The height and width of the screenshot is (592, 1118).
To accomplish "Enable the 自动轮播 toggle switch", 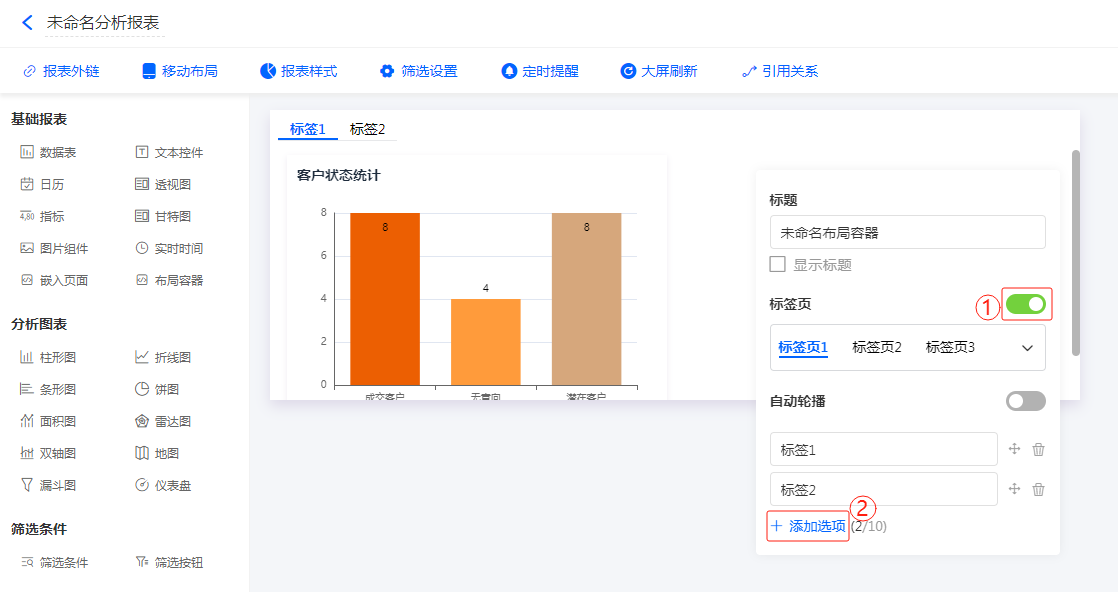I will pyautogui.click(x=1025, y=401).
